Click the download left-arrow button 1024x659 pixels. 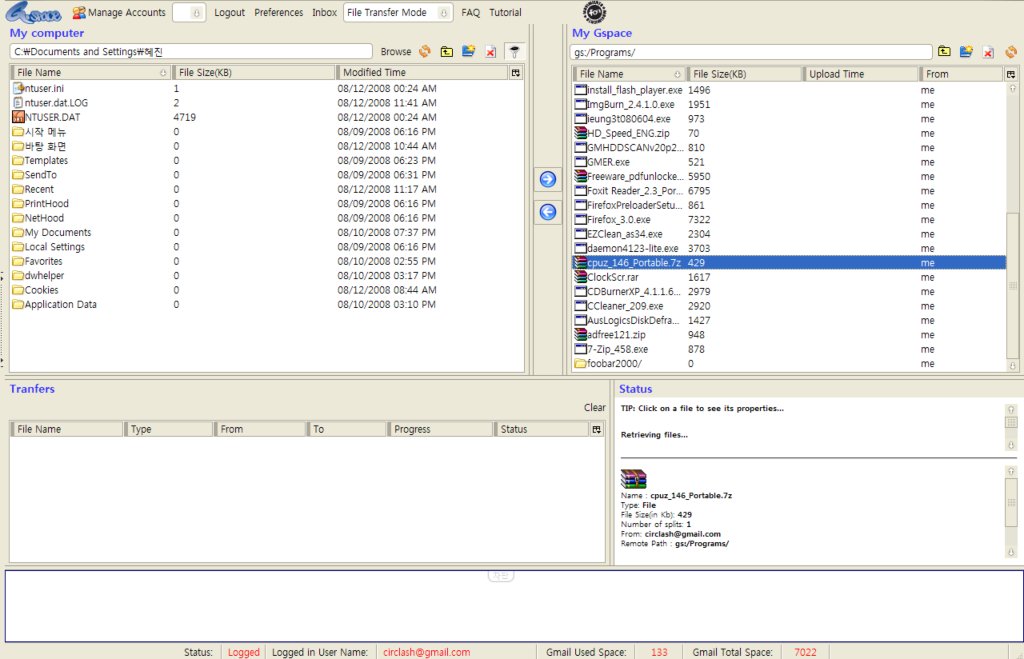pos(548,212)
